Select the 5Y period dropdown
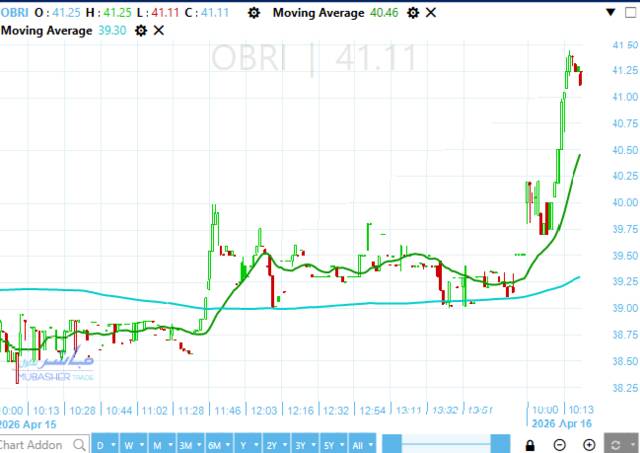 [x=334, y=444]
